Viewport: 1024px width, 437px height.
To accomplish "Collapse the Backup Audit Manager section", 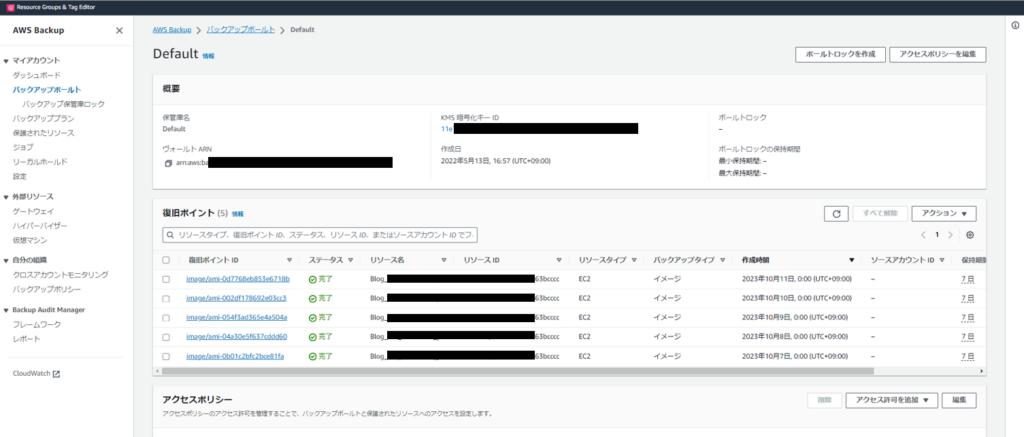I will click(6, 310).
